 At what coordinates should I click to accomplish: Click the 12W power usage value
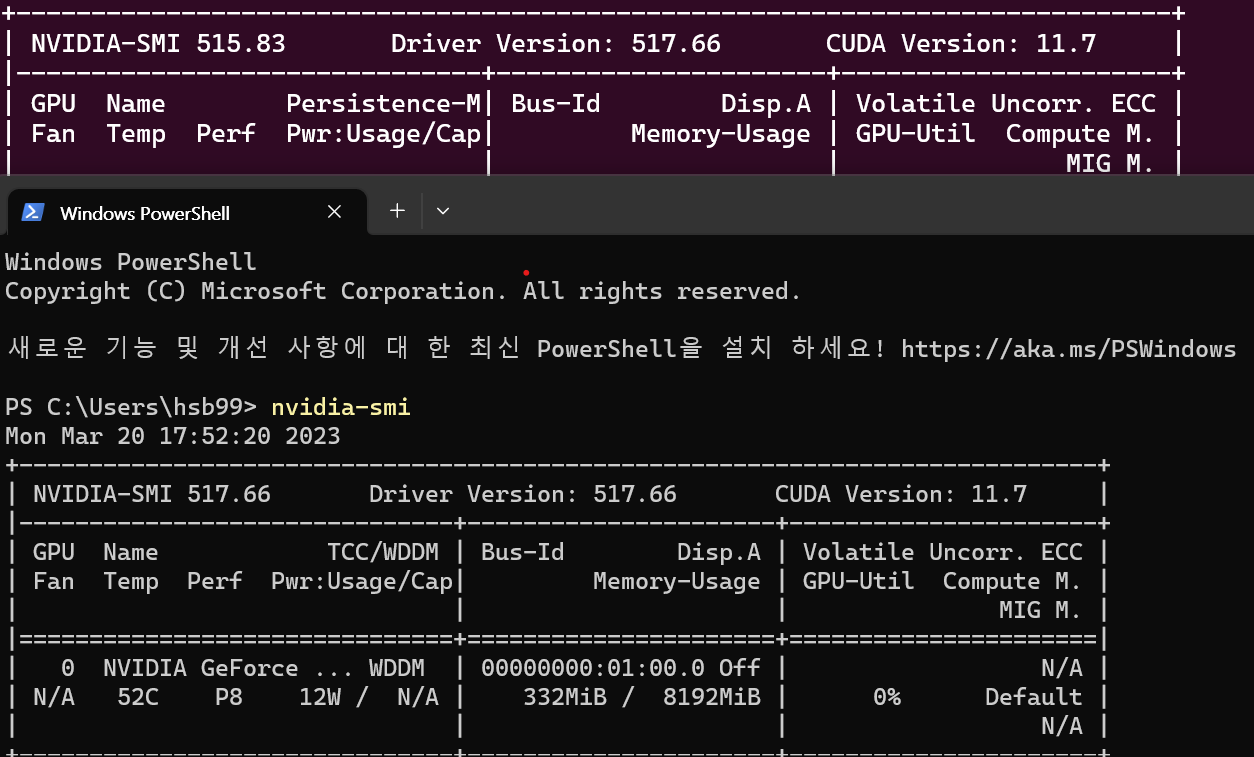(x=320, y=697)
